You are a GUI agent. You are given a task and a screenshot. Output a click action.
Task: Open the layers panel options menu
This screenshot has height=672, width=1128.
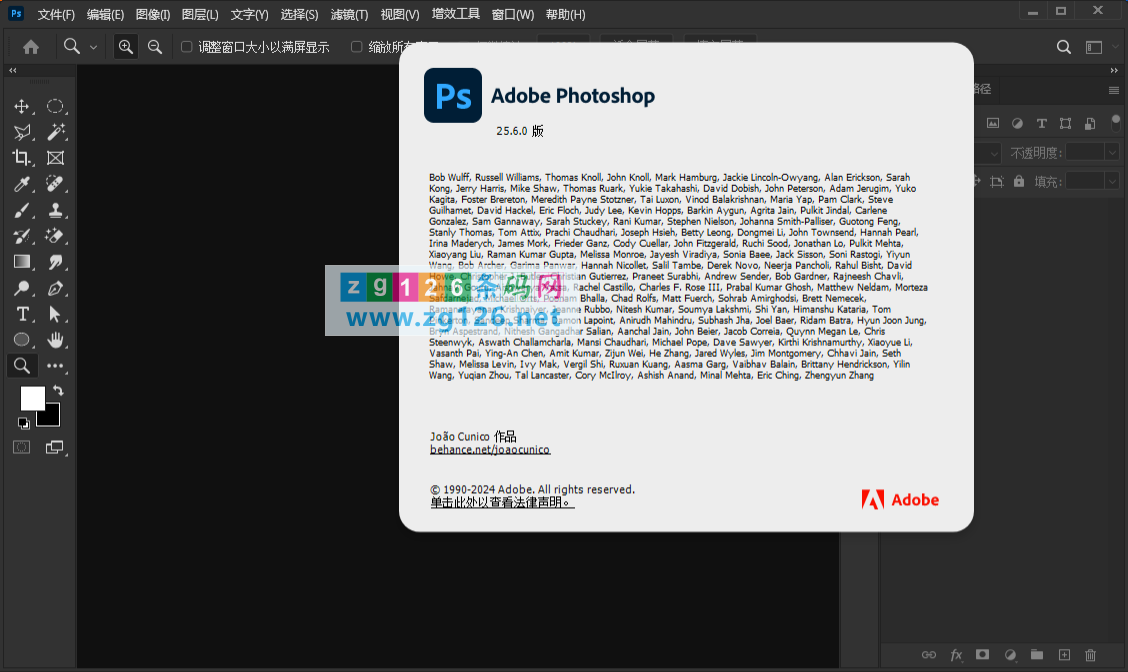(1114, 91)
